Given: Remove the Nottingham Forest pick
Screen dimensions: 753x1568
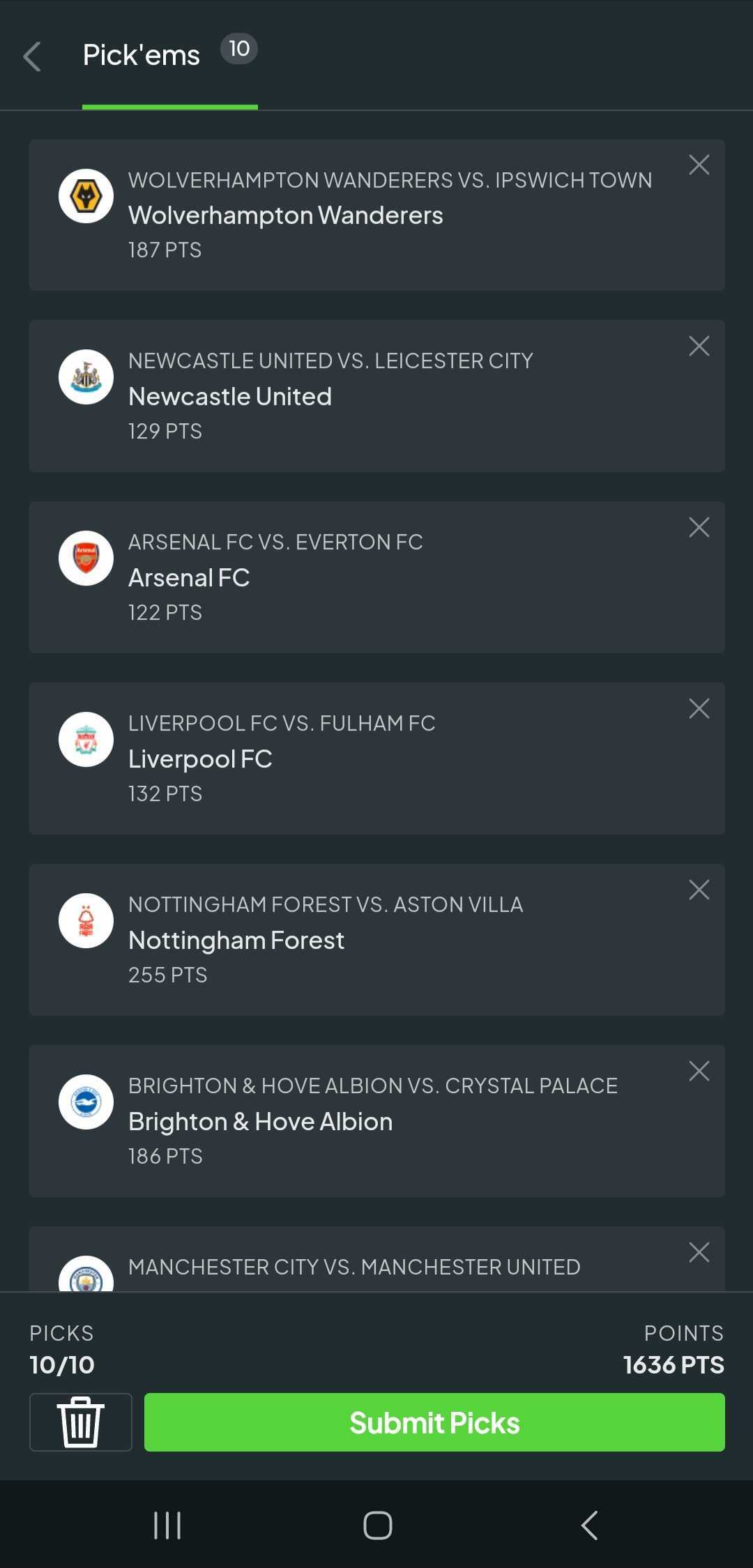Looking at the screenshot, I should point(699,890).
